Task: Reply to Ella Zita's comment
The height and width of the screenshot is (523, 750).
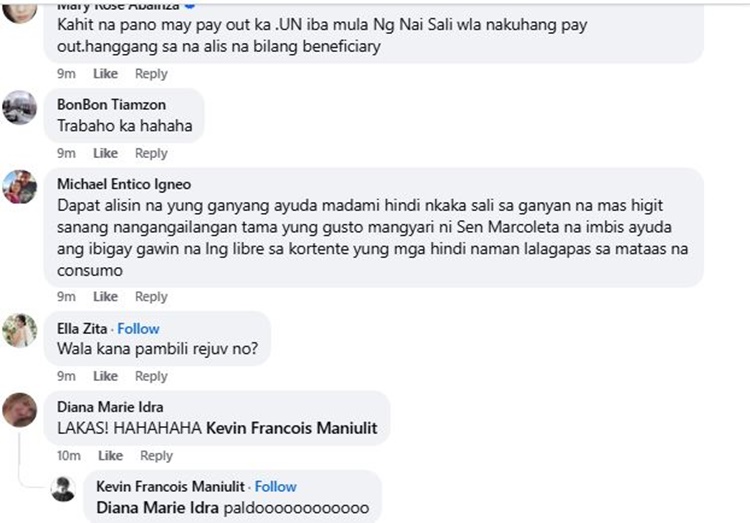Action: (151, 376)
